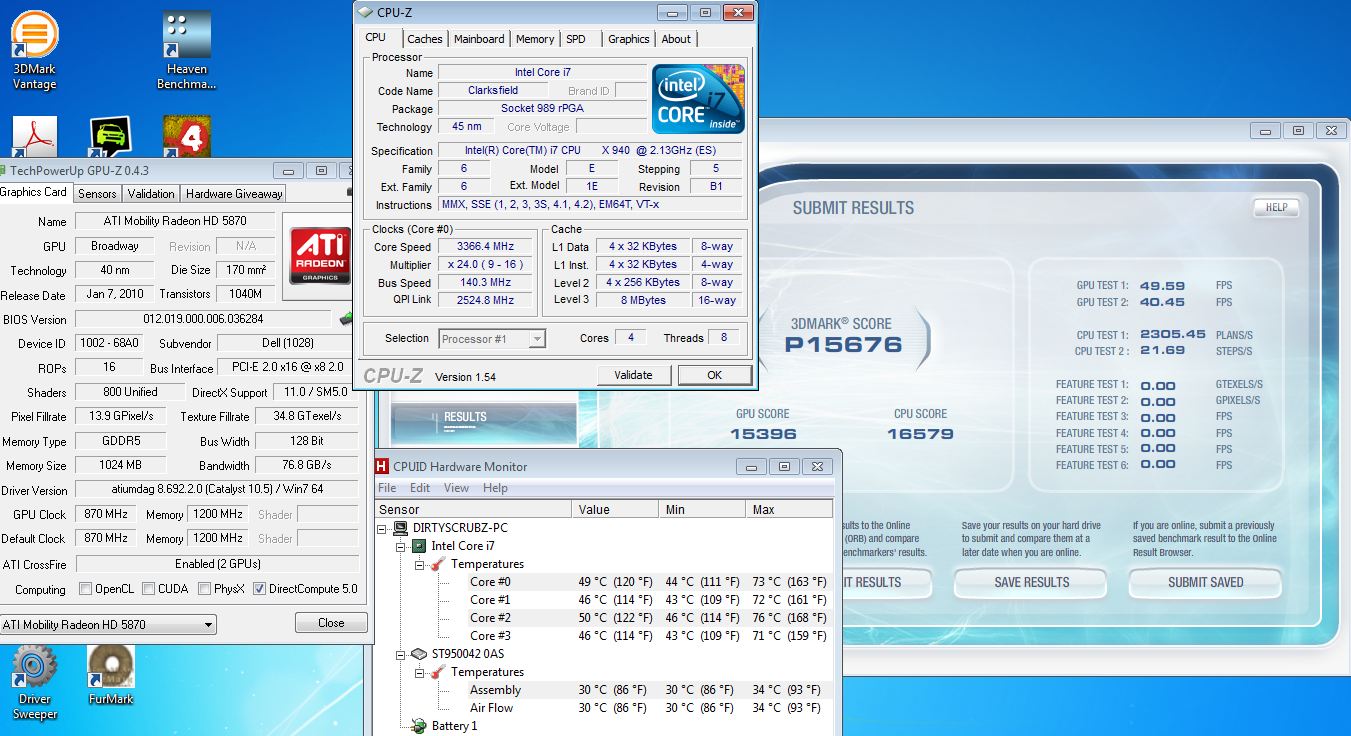Image resolution: width=1351 pixels, height=736 pixels.
Task: Open the GPU selector dropdown in GPU-Z
Action: (x=108, y=624)
